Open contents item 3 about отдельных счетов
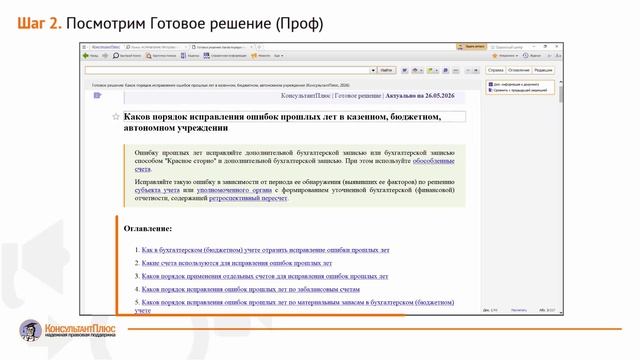The width and height of the screenshot is (640, 360). 265,276
